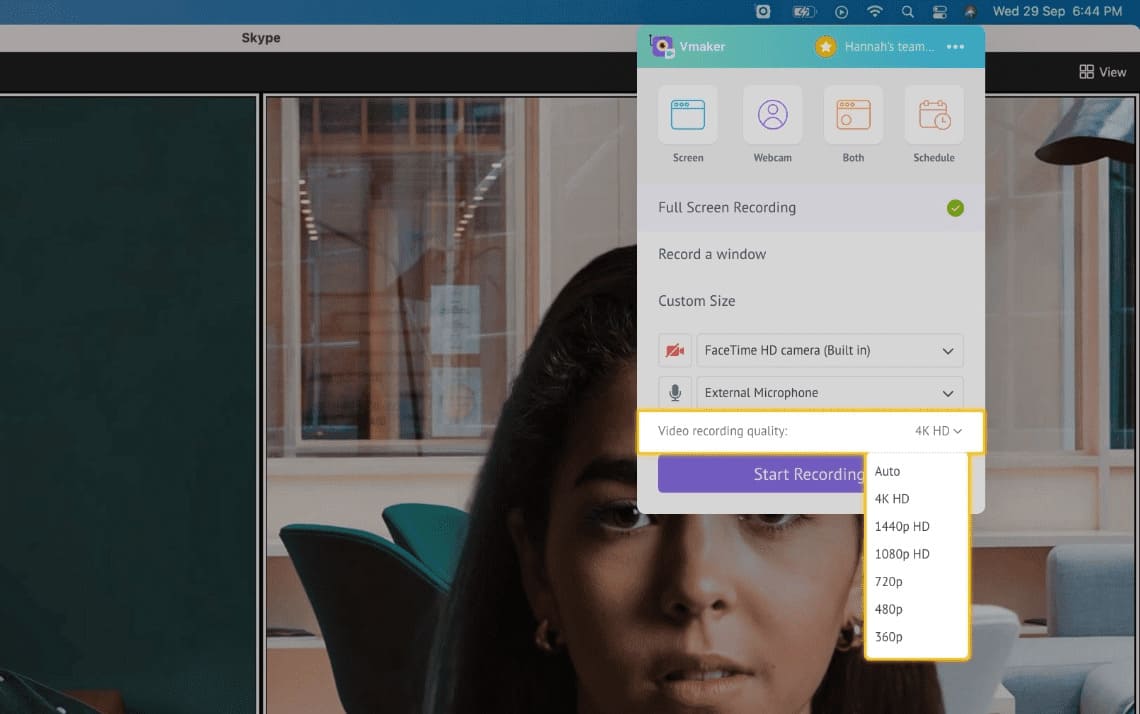The height and width of the screenshot is (714, 1140).
Task: Collapse the Video recording quality dropdown
Action: [938, 431]
